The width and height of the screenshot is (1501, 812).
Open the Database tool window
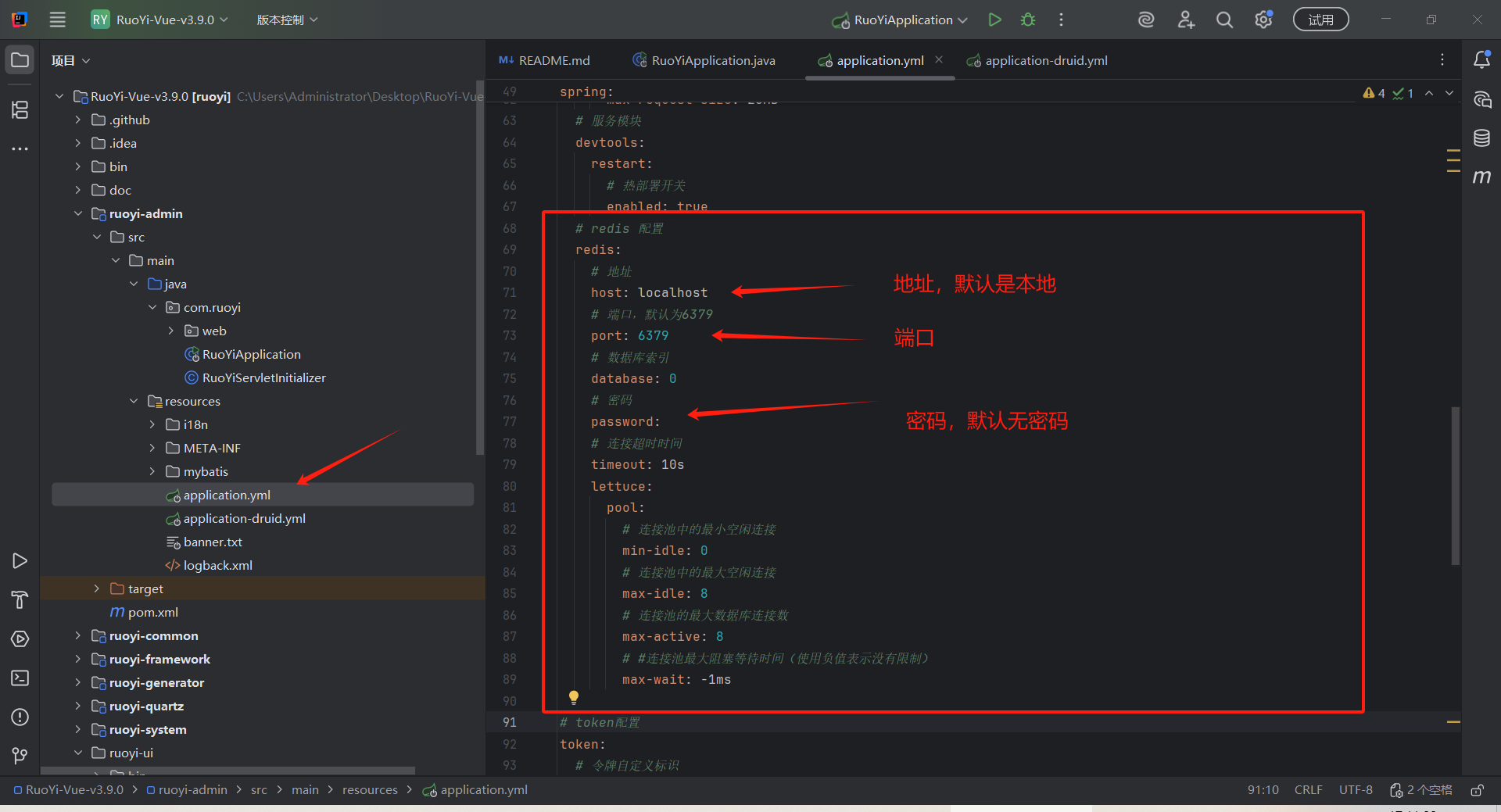tap(1481, 138)
